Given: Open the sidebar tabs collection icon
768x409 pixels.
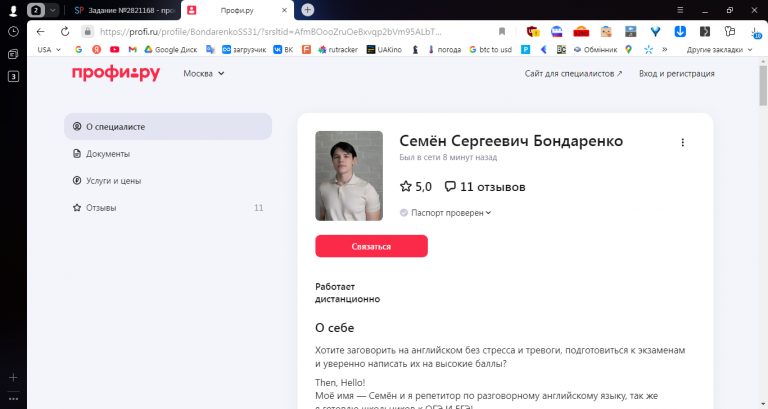Looking at the screenshot, I should point(13,54).
